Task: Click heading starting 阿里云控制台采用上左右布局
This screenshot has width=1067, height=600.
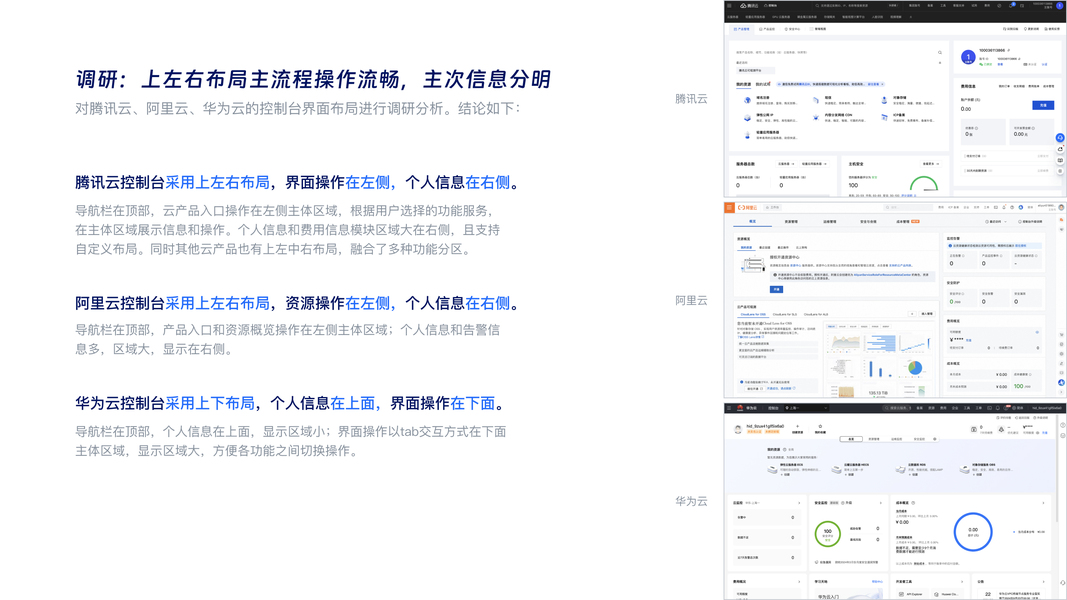Action: tap(297, 303)
